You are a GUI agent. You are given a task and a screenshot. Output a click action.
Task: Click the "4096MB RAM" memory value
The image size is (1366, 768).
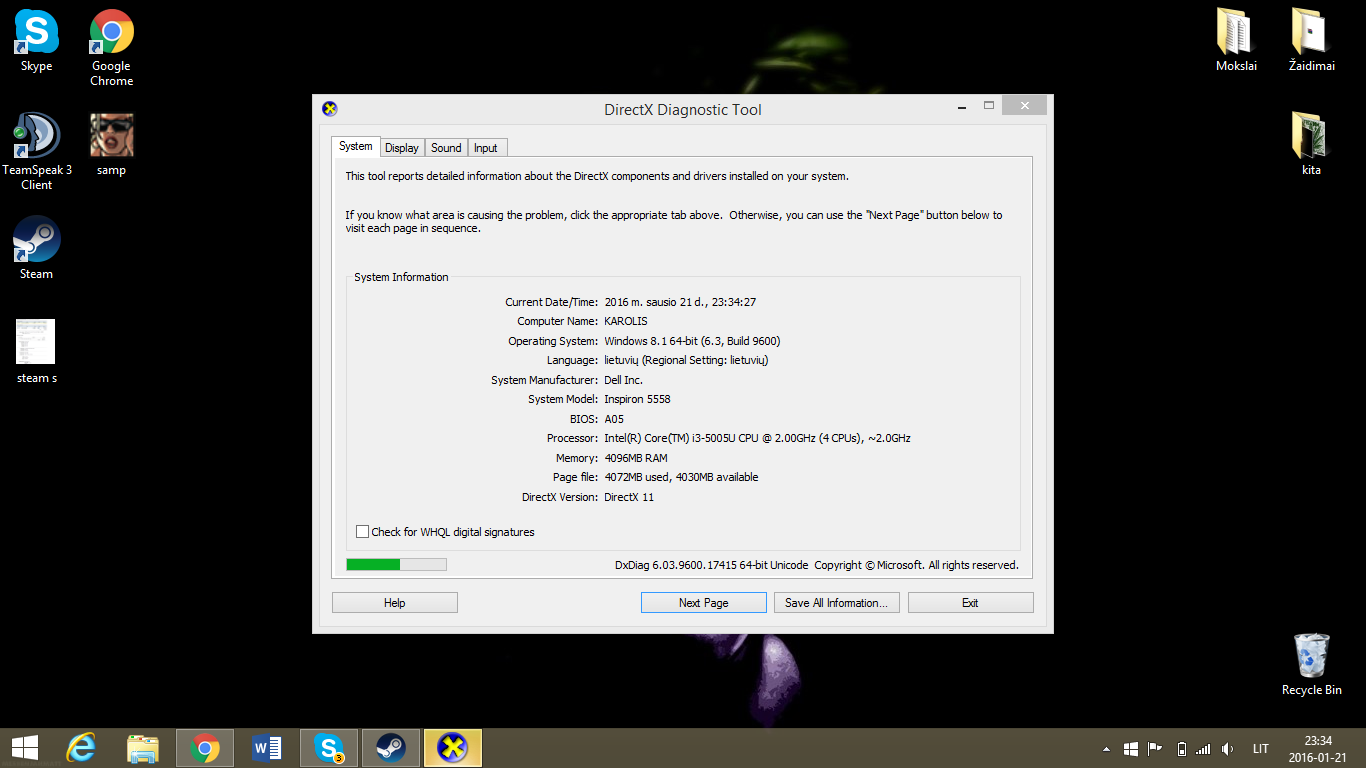(x=636, y=458)
